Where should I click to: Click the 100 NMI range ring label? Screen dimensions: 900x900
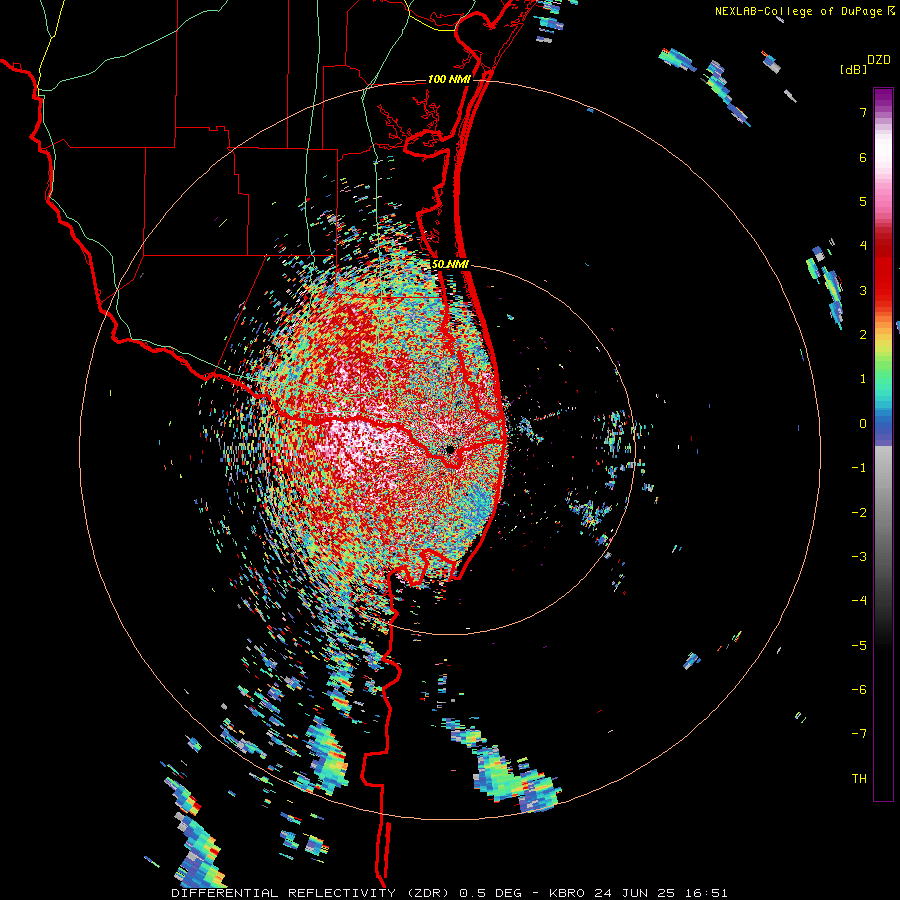pos(449,79)
